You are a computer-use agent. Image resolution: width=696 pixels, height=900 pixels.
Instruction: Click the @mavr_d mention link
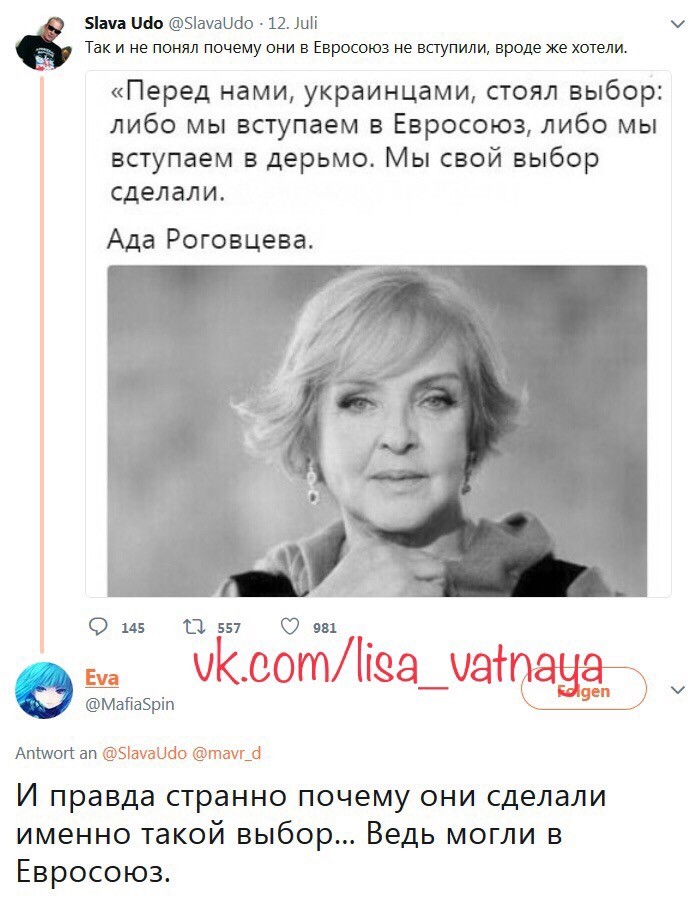point(227,753)
